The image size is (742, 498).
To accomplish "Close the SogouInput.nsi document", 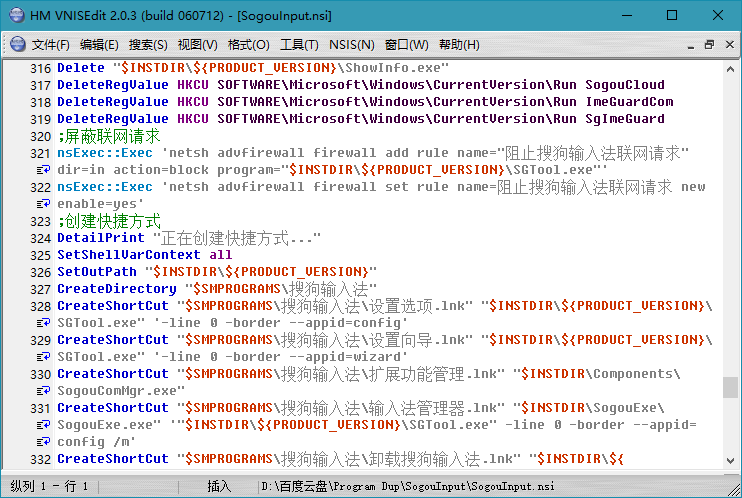I will coord(729,45).
